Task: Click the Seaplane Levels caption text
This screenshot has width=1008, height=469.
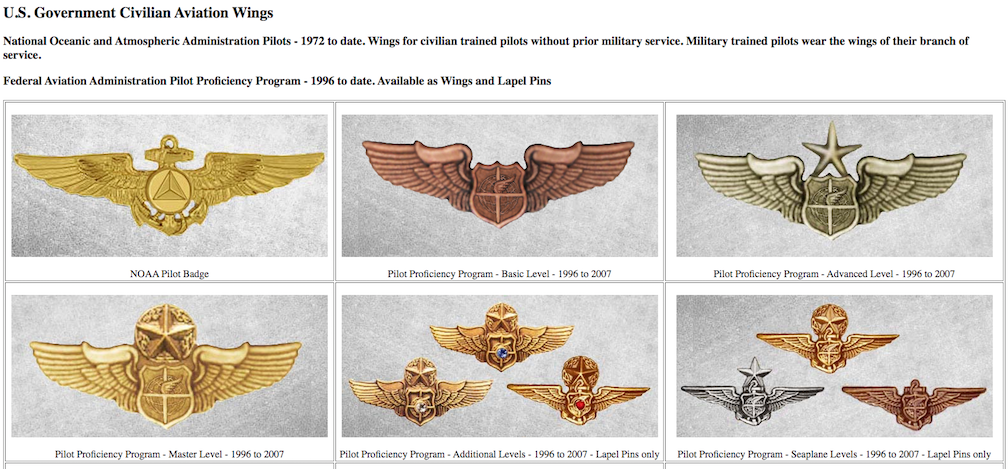Action: 834,454
